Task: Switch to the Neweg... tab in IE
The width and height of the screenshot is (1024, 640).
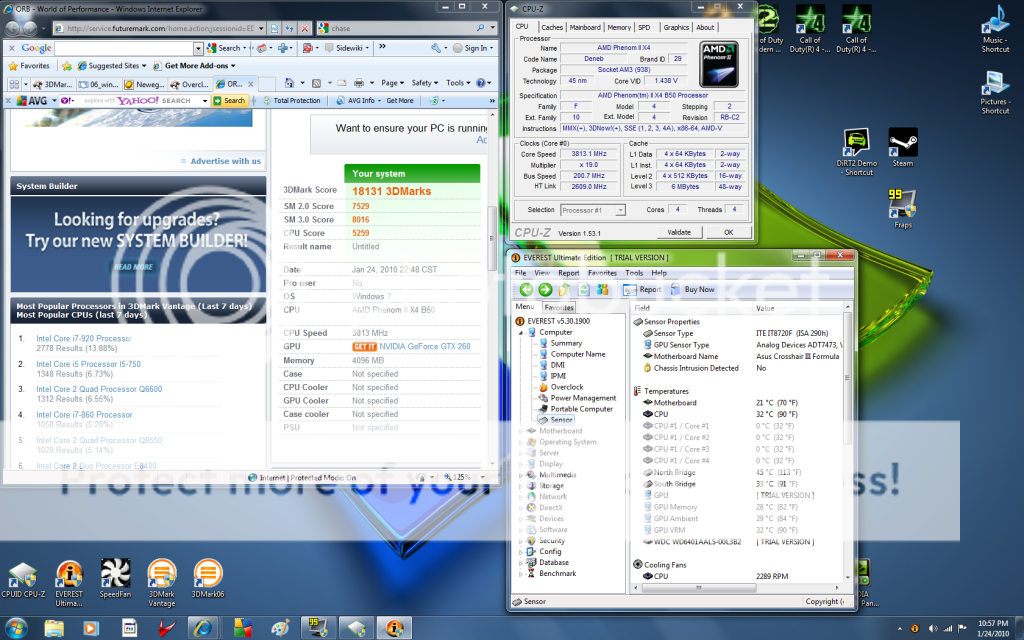Action: (x=145, y=84)
